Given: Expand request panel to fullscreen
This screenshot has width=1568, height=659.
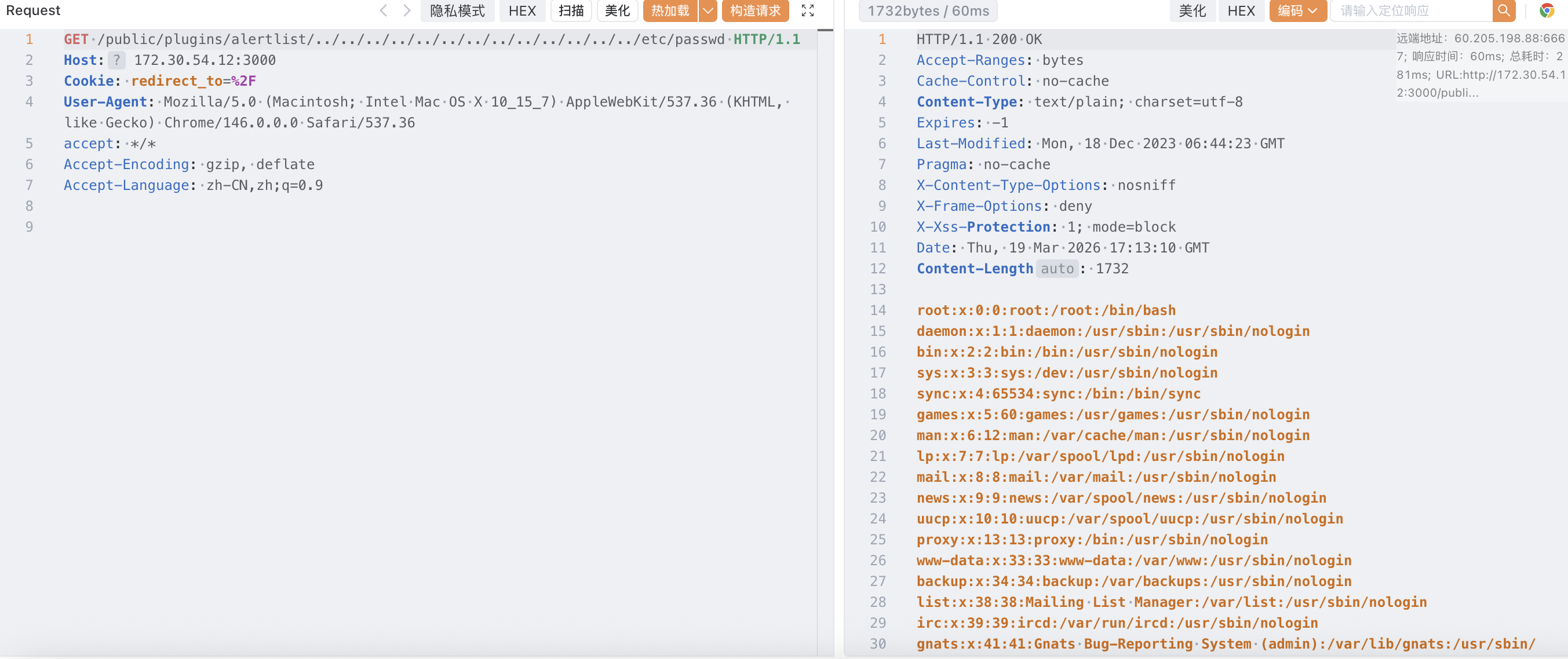Looking at the screenshot, I should [x=807, y=10].
